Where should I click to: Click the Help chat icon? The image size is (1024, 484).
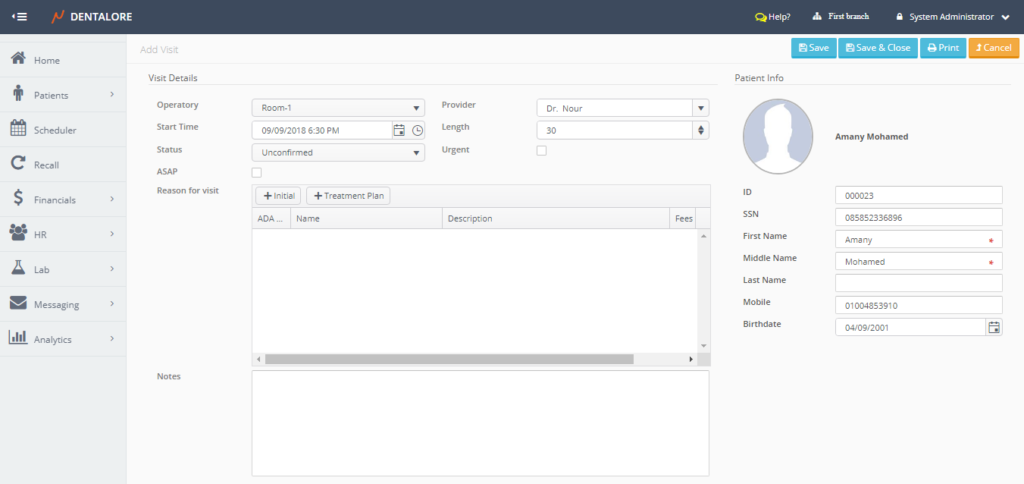pos(761,17)
